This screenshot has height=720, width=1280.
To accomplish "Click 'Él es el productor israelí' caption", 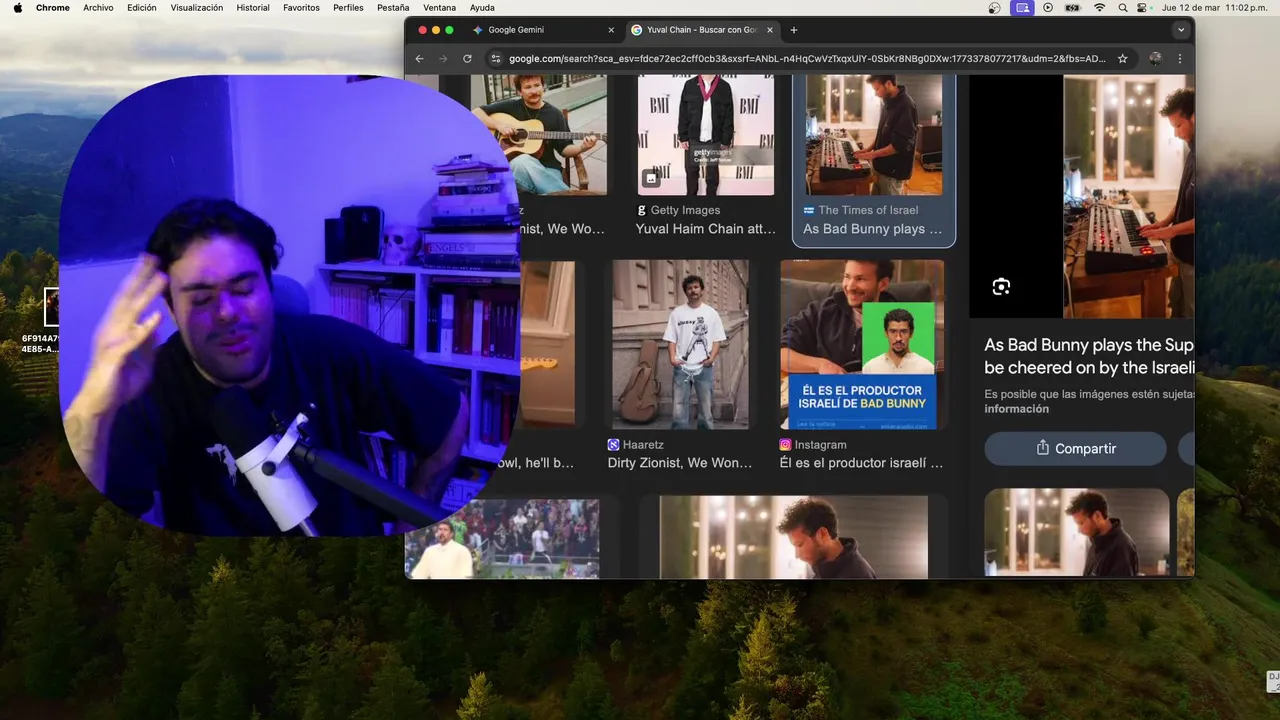I will (861, 463).
